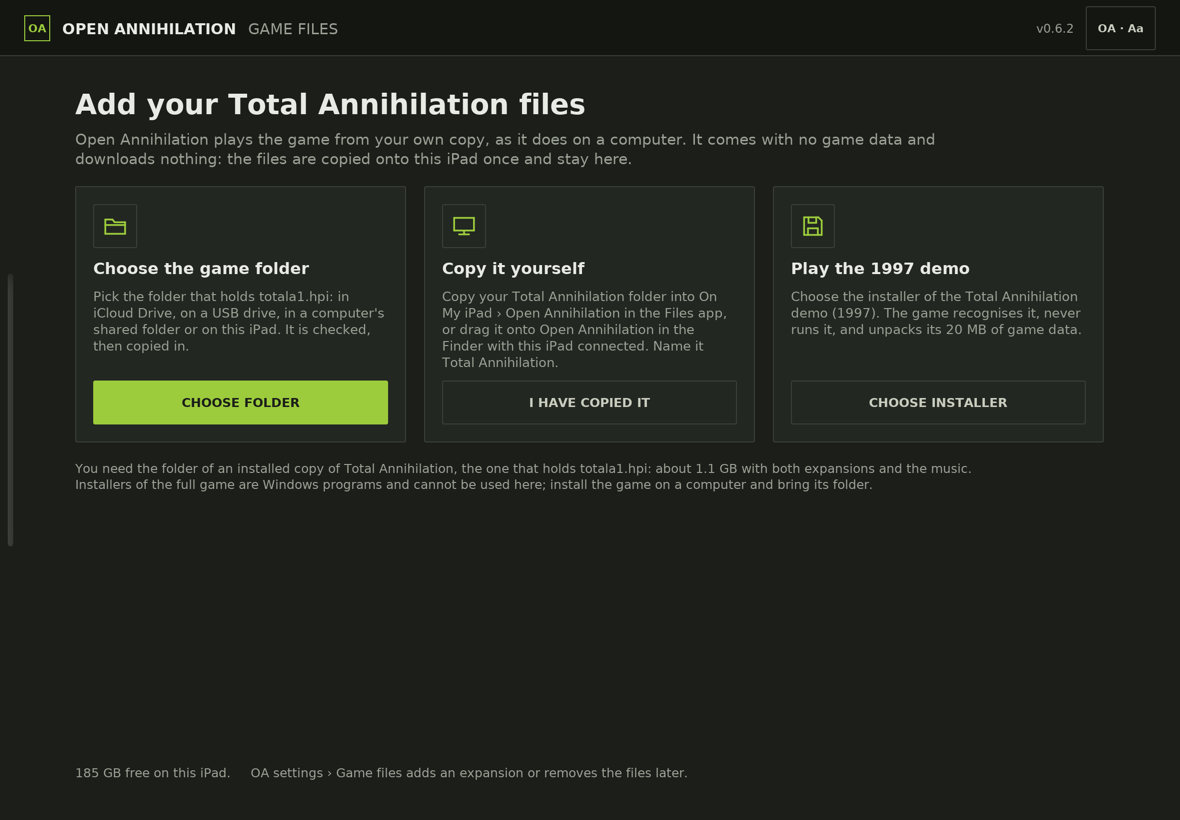Click the note starting 'You need the folder'
1180x820 pixels.
pos(523,476)
